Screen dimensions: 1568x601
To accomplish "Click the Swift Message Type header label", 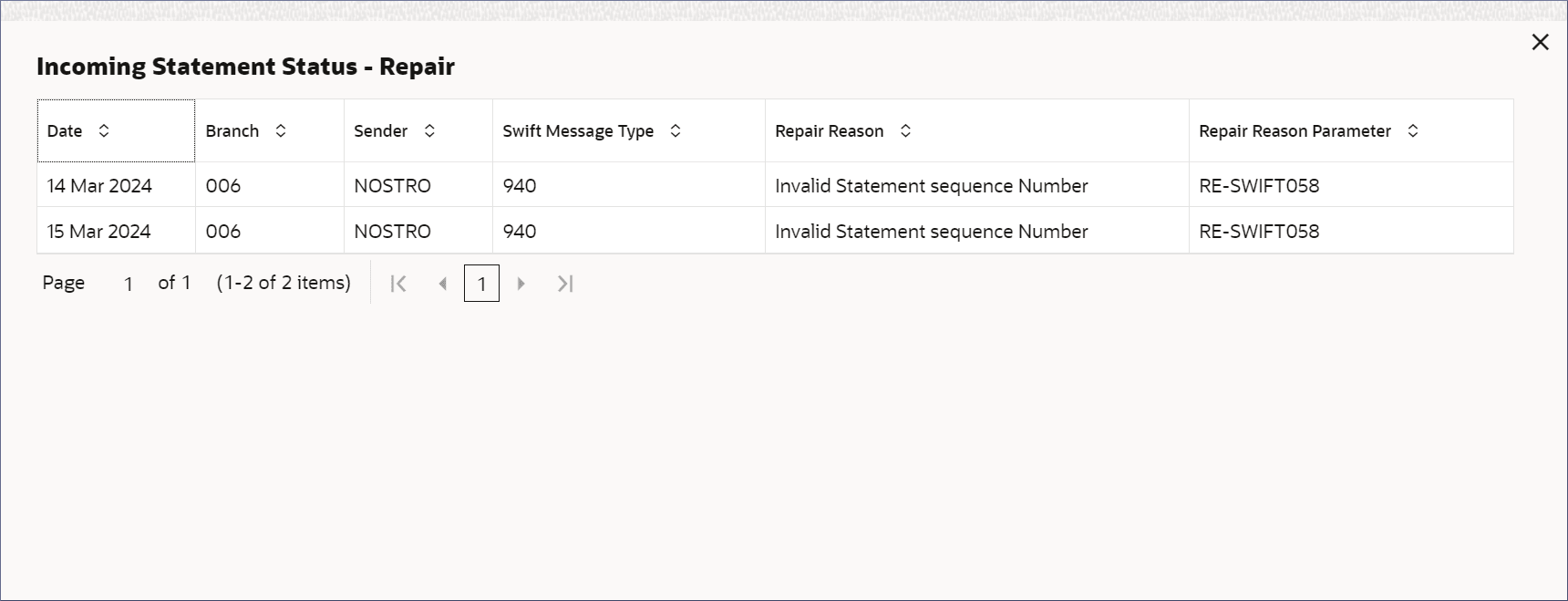I will click(578, 131).
